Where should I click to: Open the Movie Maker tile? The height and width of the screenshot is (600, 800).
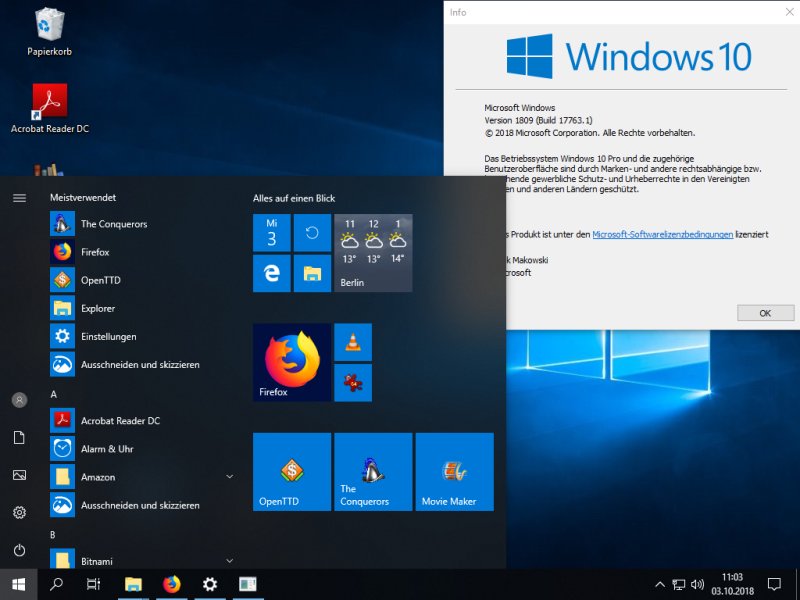(x=455, y=472)
